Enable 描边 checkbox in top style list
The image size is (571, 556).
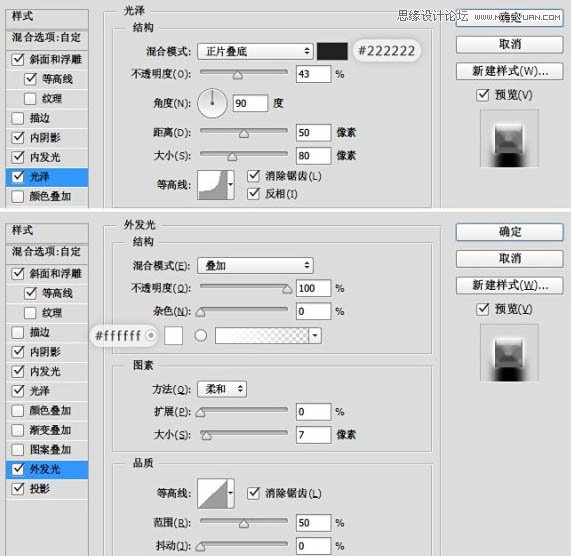coord(17,118)
